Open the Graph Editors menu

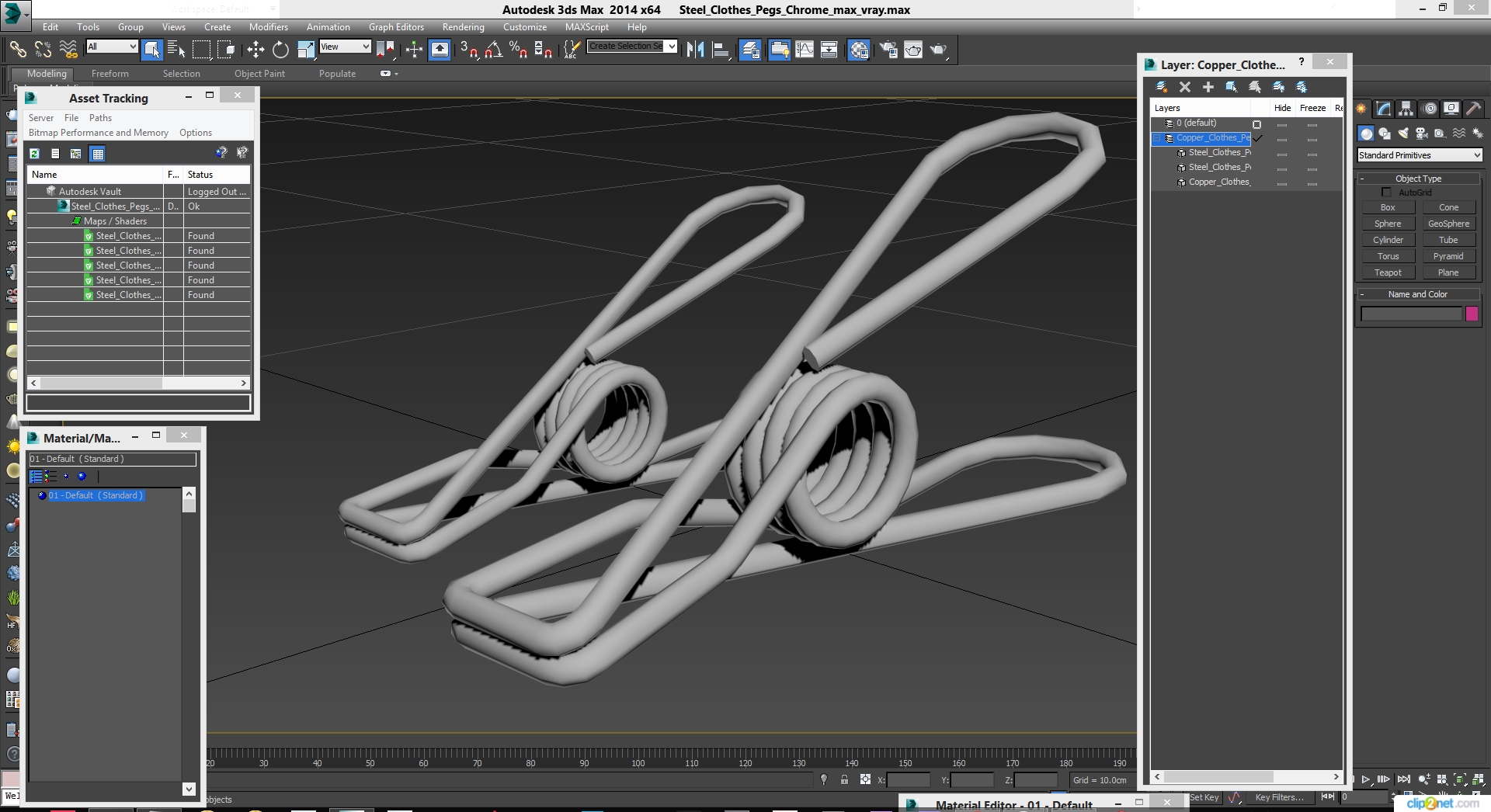[396, 26]
